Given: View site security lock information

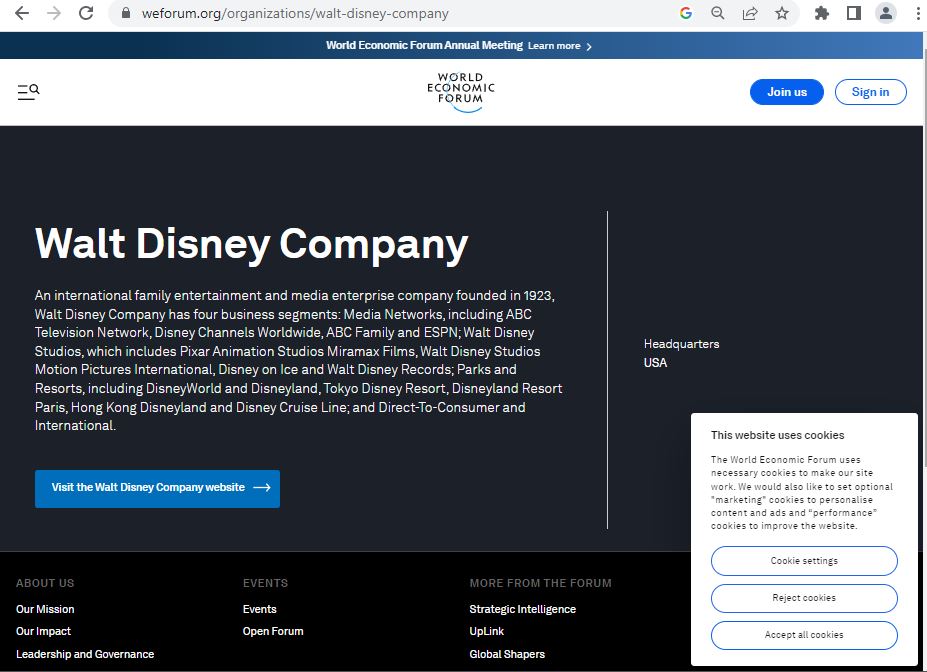Looking at the screenshot, I should click(126, 13).
